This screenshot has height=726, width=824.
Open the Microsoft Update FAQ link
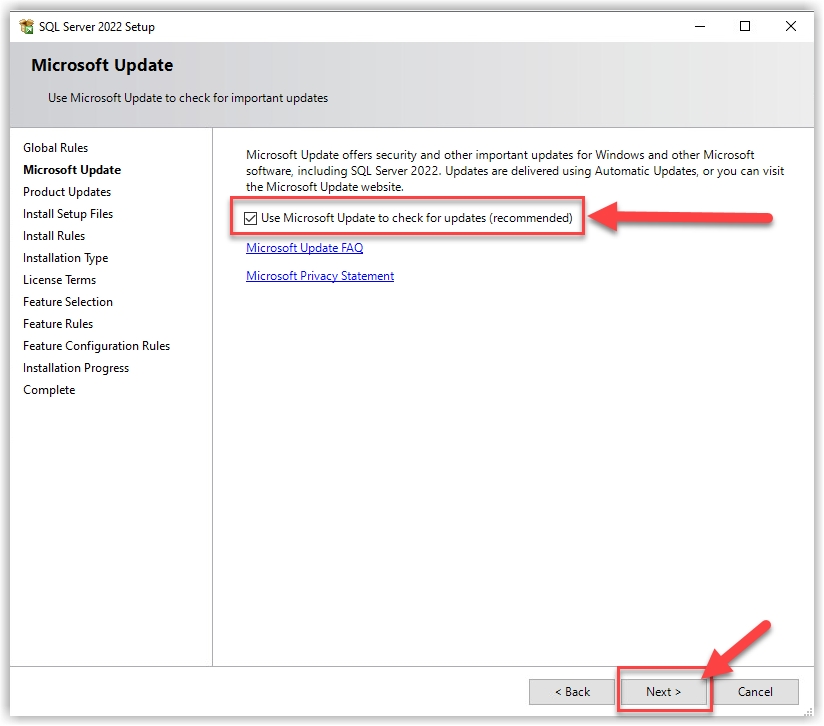[304, 247]
